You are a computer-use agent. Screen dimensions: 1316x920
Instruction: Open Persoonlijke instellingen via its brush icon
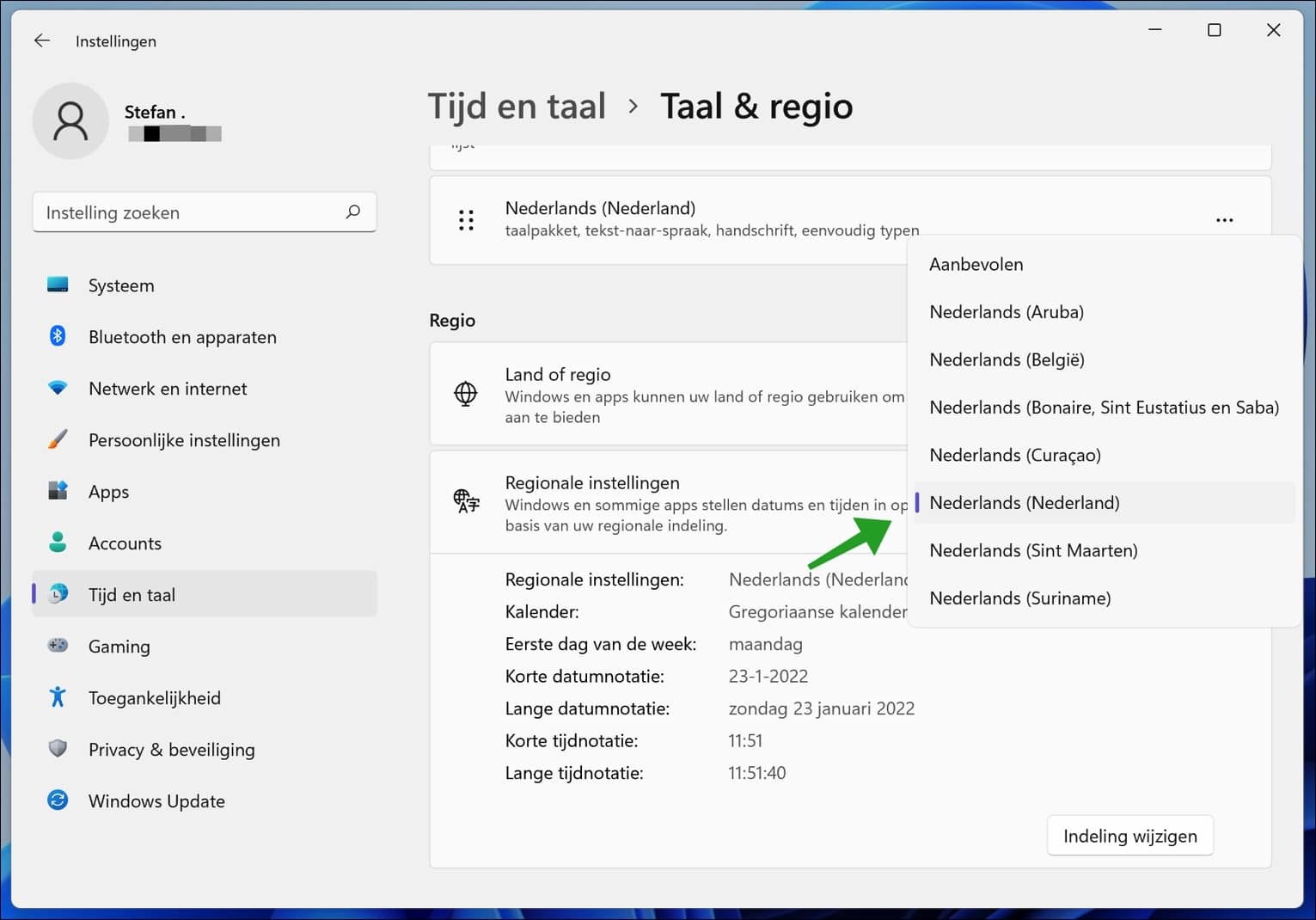57,439
